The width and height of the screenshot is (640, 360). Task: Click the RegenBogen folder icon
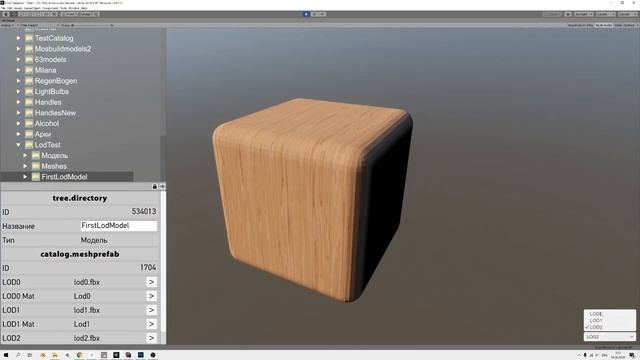click(x=29, y=81)
